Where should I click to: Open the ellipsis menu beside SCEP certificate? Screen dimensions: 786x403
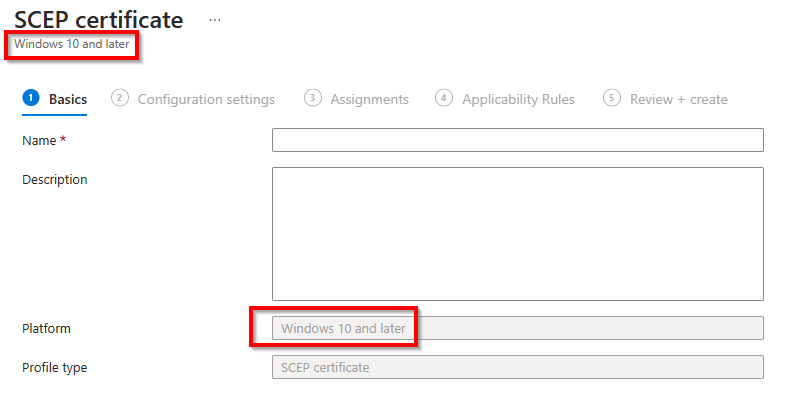215,21
